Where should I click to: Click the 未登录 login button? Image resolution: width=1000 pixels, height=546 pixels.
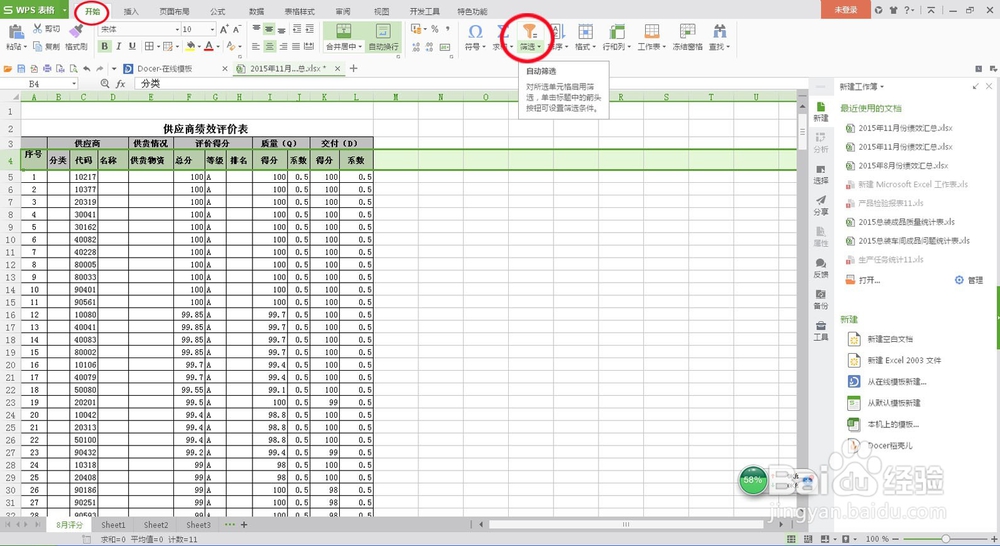pyautogui.click(x=846, y=10)
